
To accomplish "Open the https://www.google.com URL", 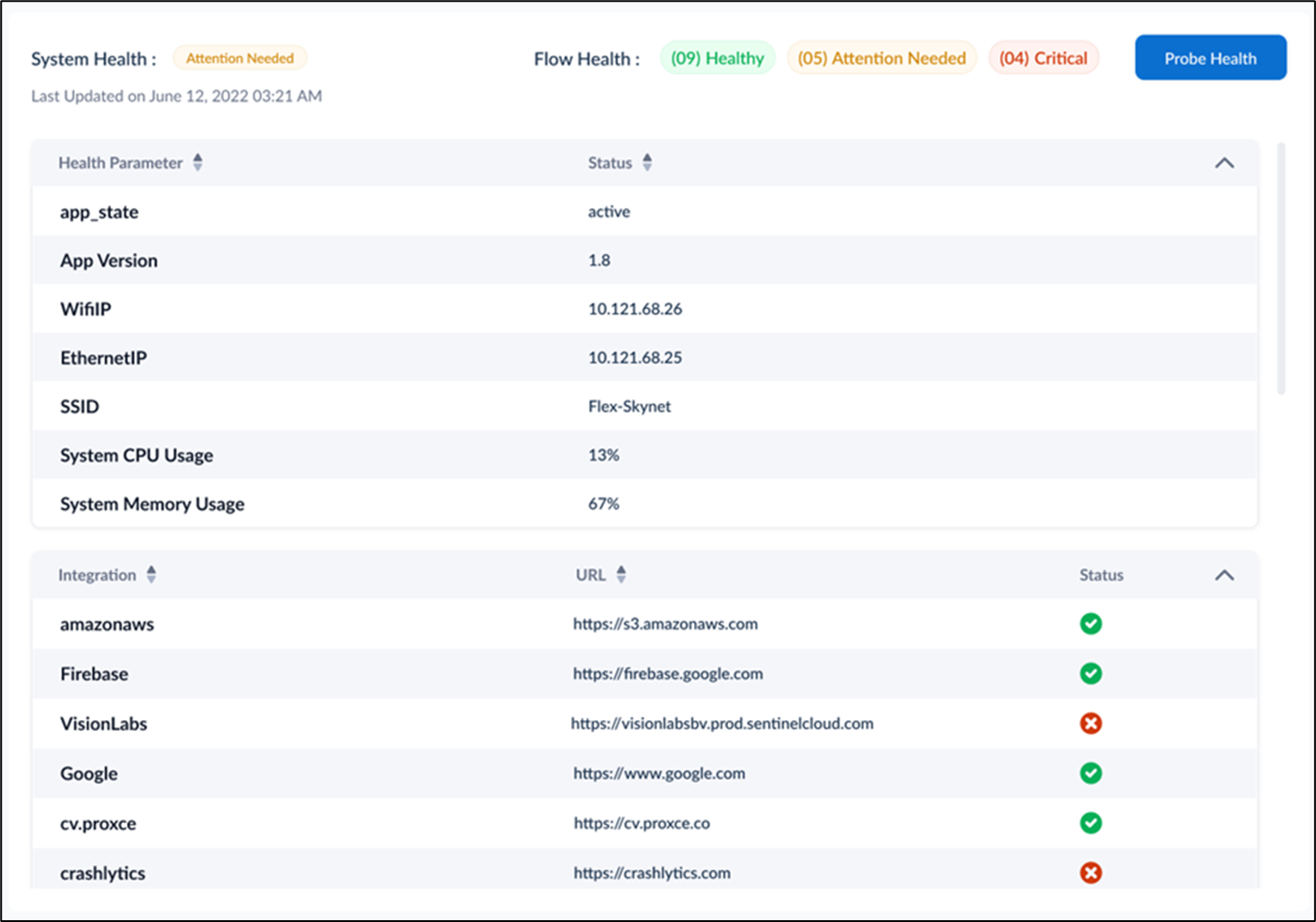I will click(659, 773).
